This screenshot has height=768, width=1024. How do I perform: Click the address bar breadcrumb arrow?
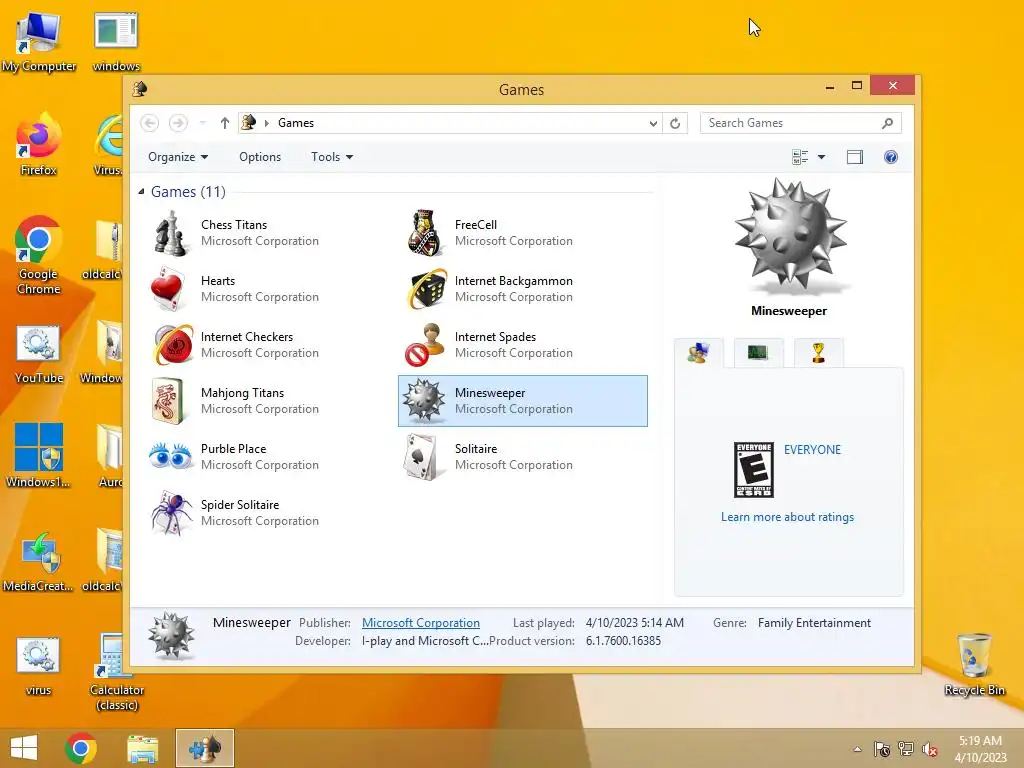coord(266,123)
